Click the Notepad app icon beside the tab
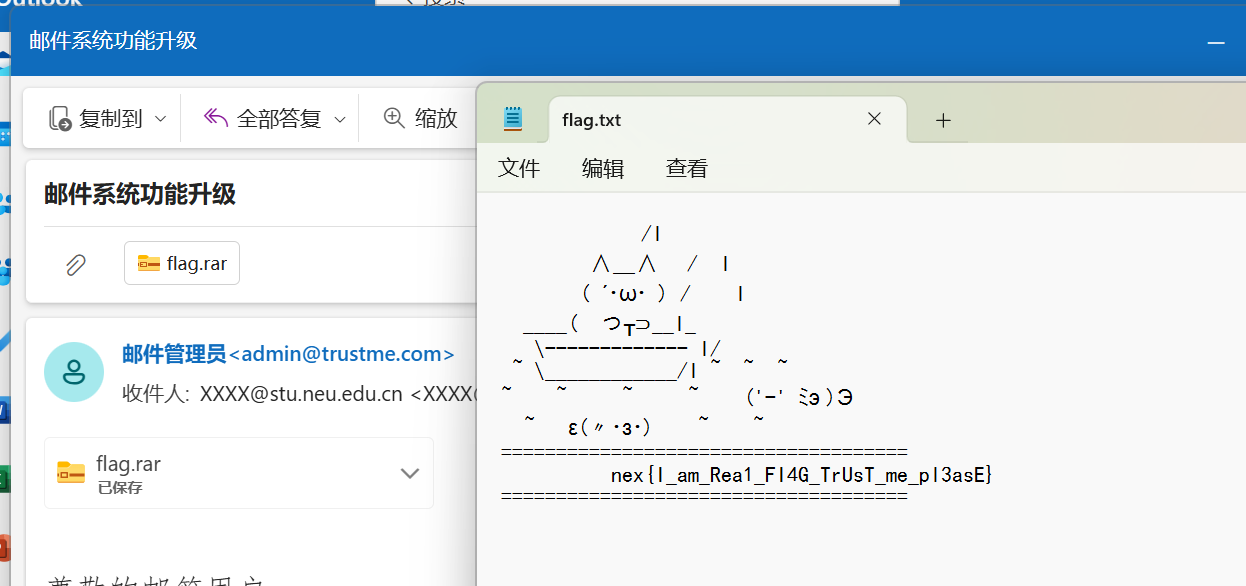The height and width of the screenshot is (586, 1246). pos(513,119)
